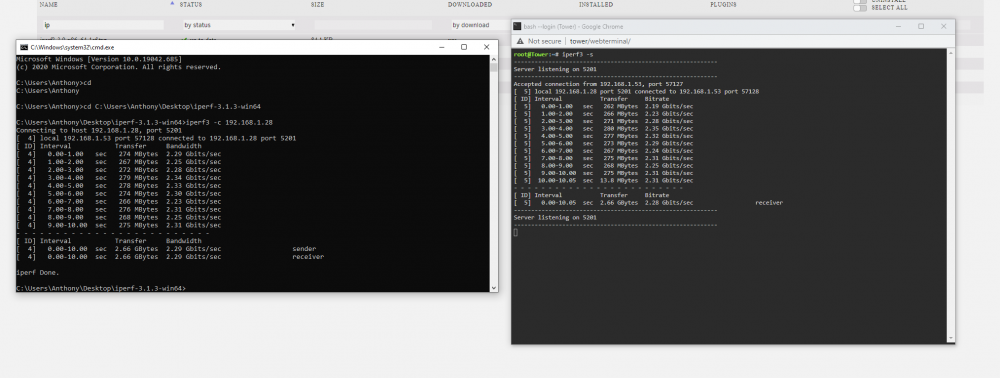Click 'Accepted connection from 192.168.1.53' line
The width and height of the screenshot is (1000, 378).
pos(598,84)
